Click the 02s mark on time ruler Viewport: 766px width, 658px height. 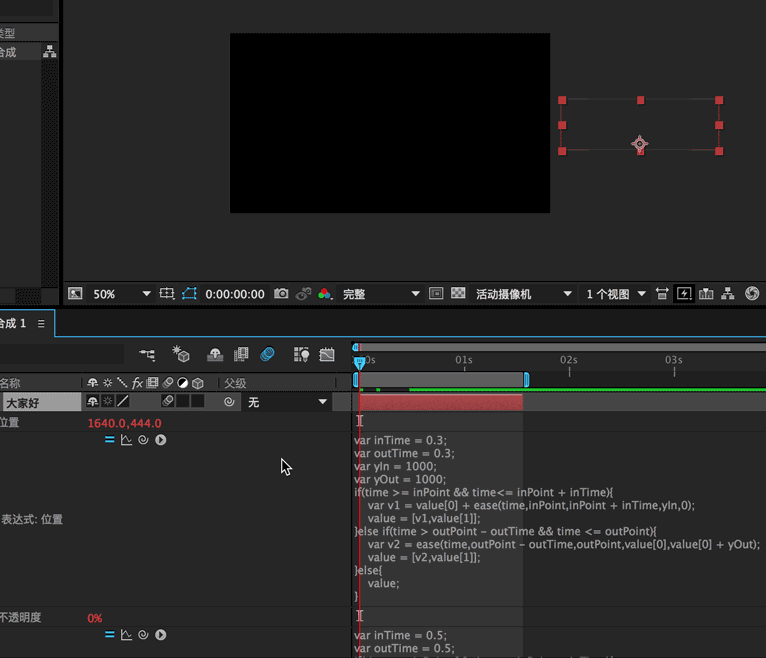(x=569, y=360)
